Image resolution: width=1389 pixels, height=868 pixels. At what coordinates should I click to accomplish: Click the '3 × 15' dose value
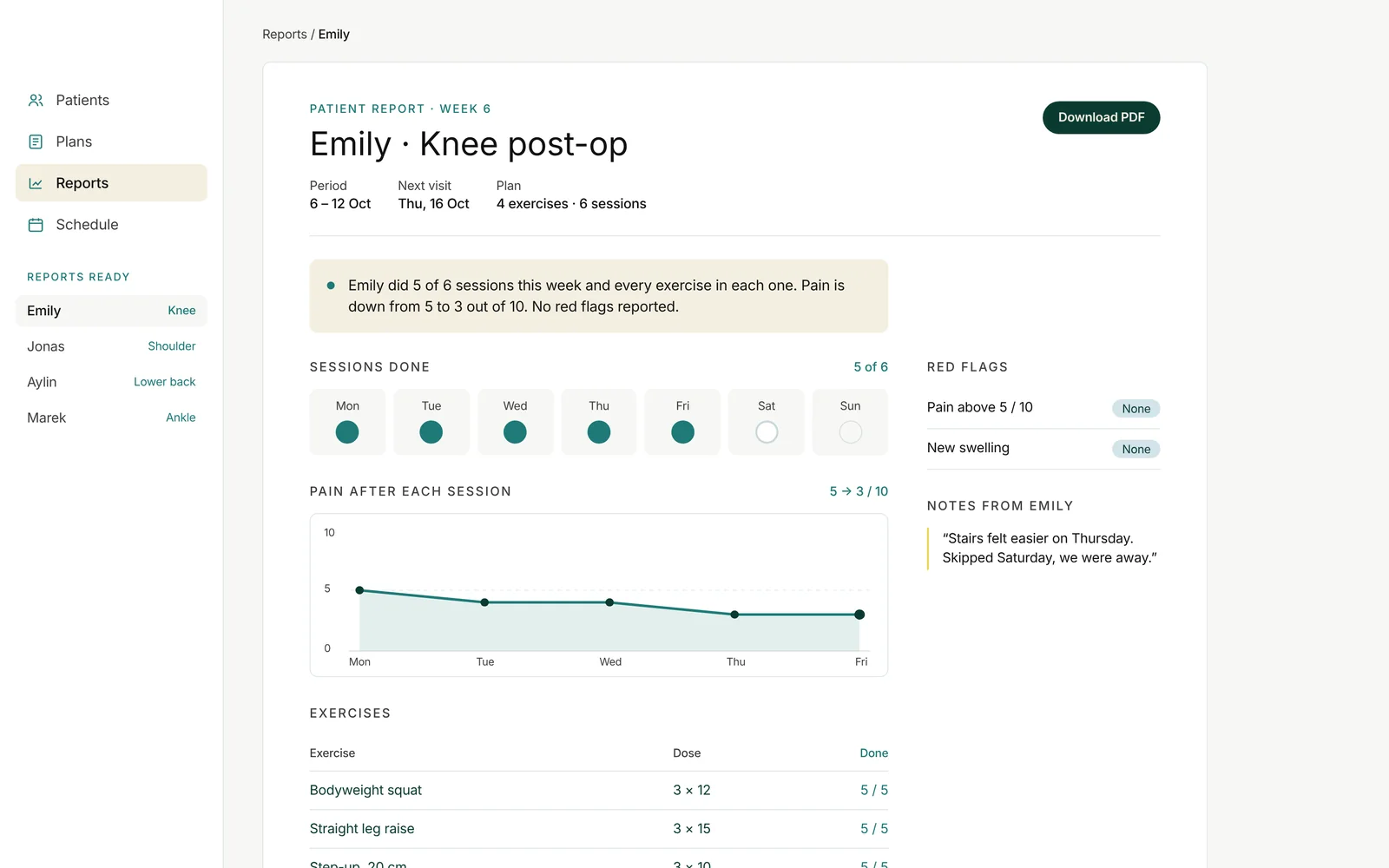point(692,829)
